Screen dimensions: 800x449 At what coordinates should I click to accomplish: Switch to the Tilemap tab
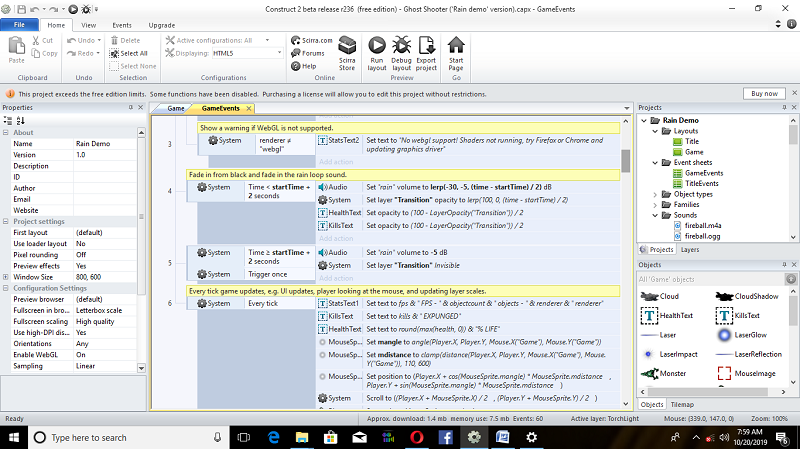pyautogui.click(x=682, y=404)
